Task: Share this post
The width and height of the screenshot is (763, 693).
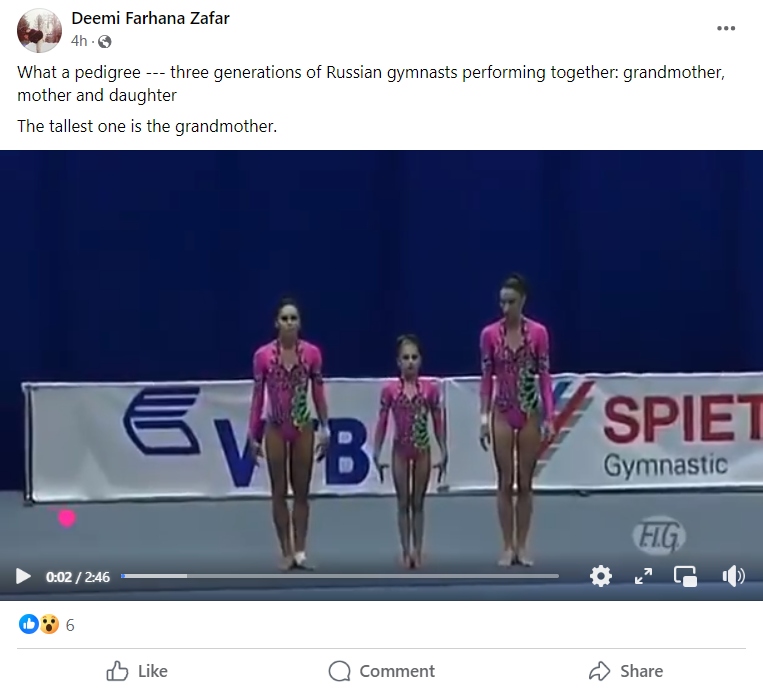Action: [x=626, y=671]
